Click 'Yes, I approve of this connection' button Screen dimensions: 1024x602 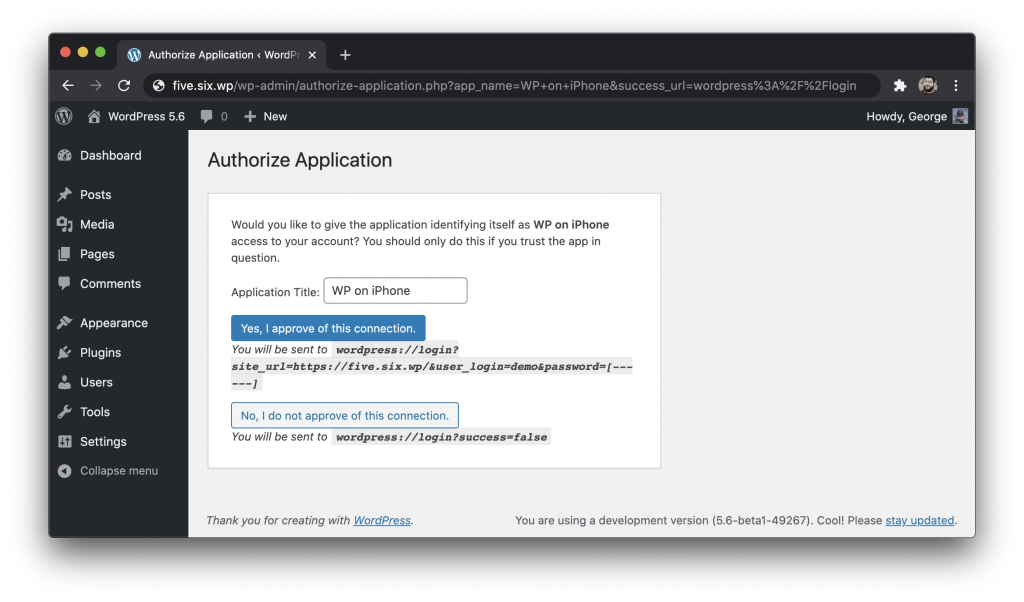coord(328,328)
